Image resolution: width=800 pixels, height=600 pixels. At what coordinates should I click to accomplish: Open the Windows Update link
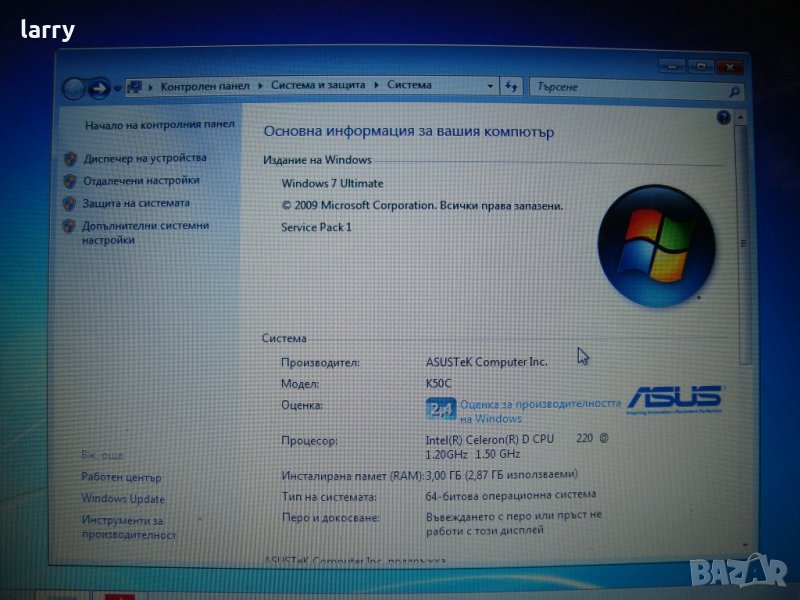123,499
